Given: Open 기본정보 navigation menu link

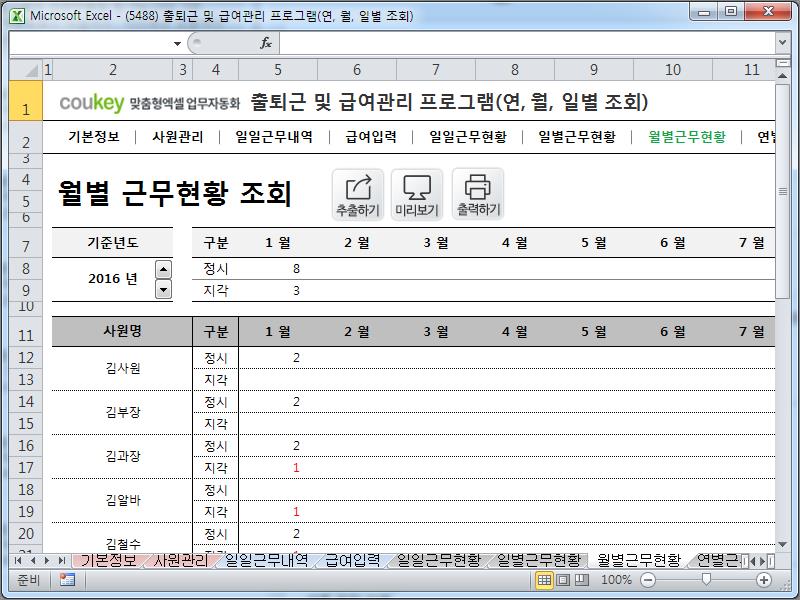Looking at the screenshot, I should click(94, 137).
